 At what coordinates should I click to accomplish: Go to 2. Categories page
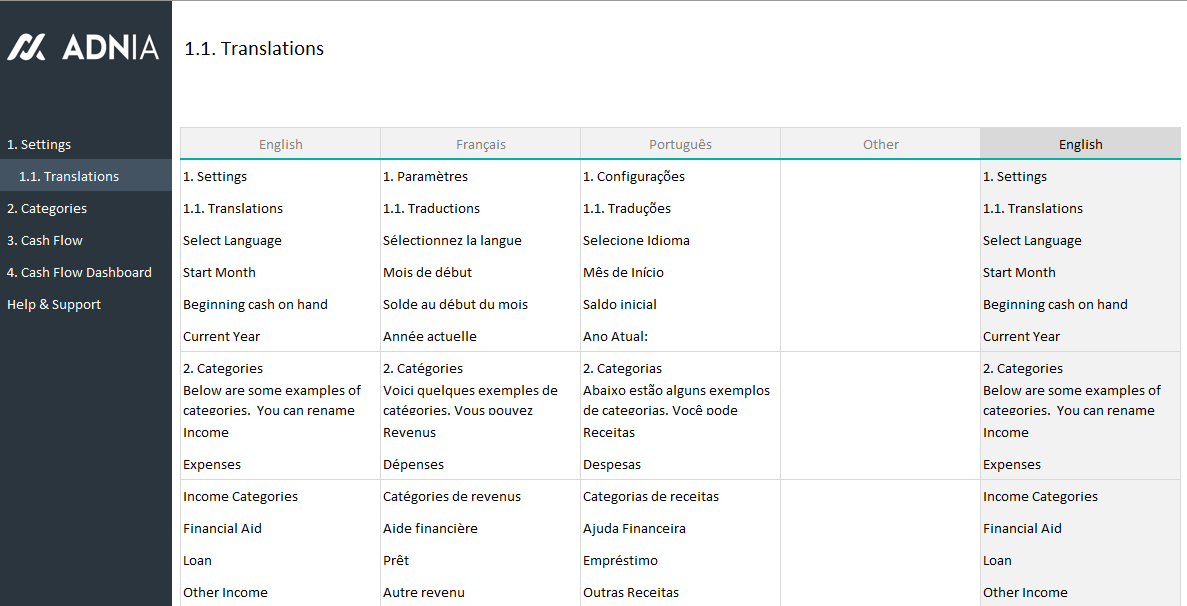click(47, 208)
